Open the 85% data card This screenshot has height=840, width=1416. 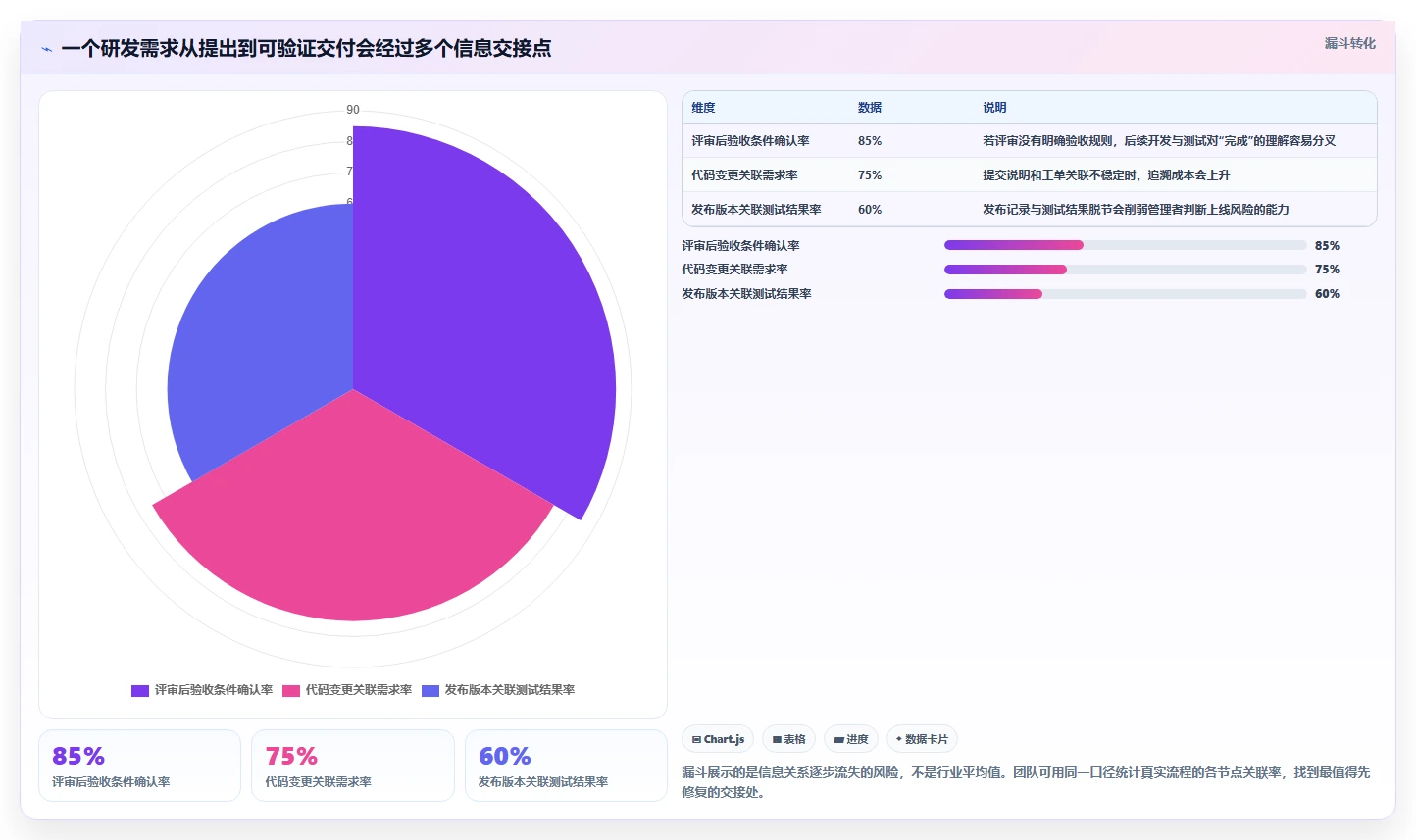coord(139,766)
